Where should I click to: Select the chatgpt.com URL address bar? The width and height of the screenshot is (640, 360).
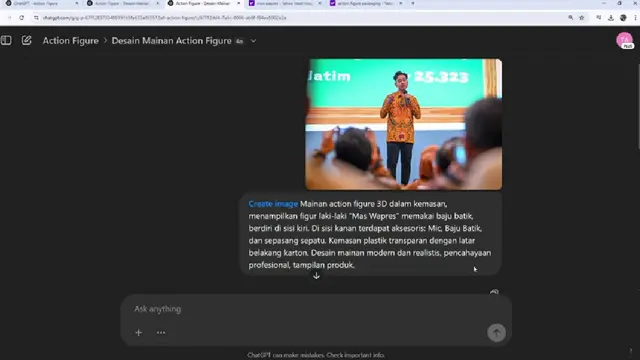(x=164, y=18)
